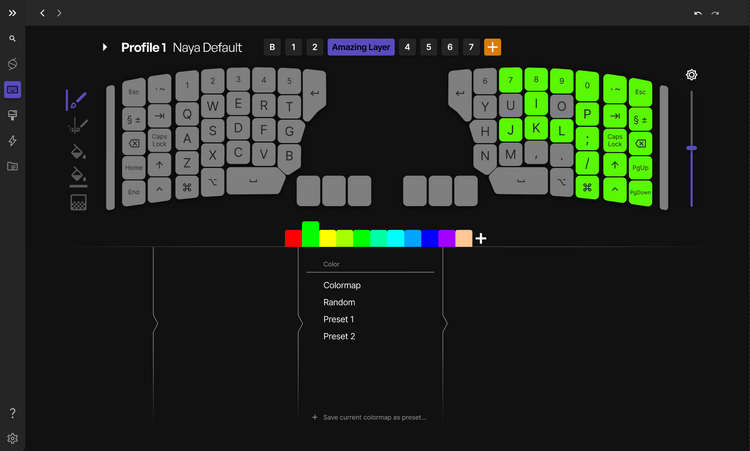
Task: Switch to the Amazing Layer tab
Action: 362,47
